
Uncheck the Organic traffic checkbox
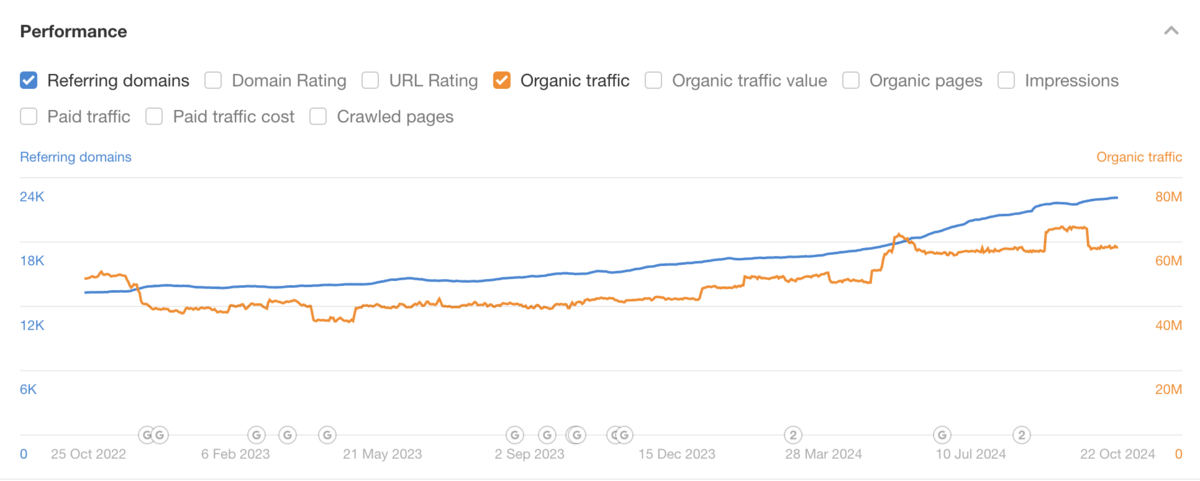click(502, 80)
